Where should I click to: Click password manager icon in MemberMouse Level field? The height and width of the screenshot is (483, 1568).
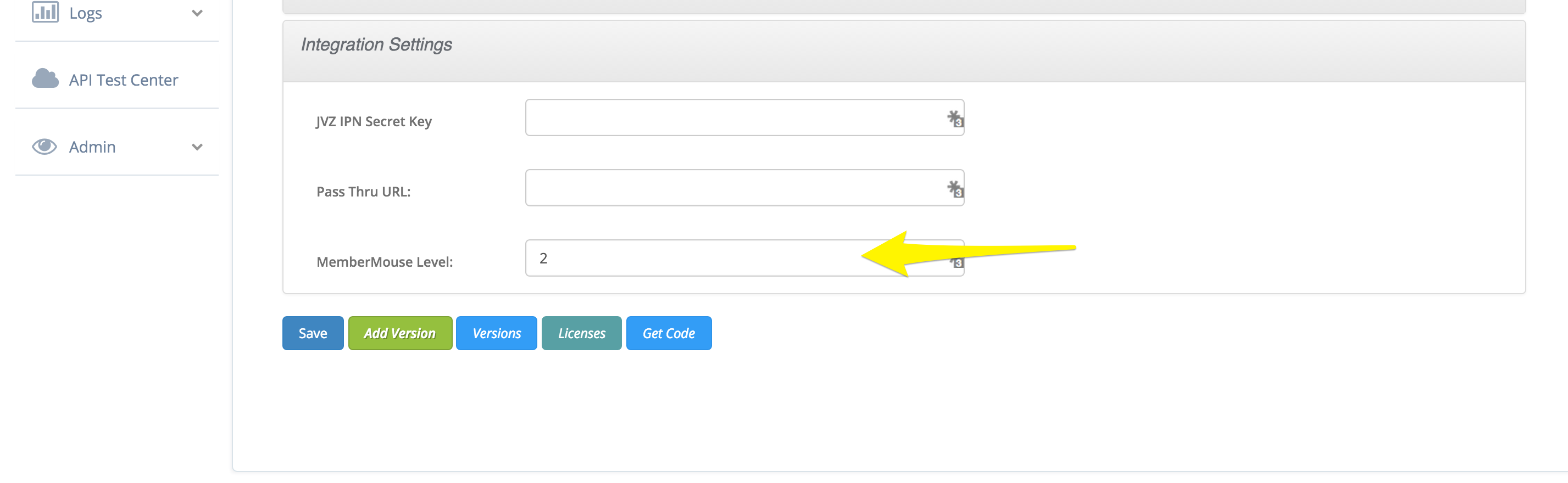[958, 262]
